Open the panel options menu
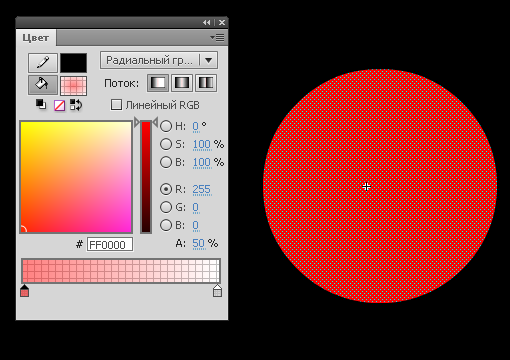 pos(217,38)
